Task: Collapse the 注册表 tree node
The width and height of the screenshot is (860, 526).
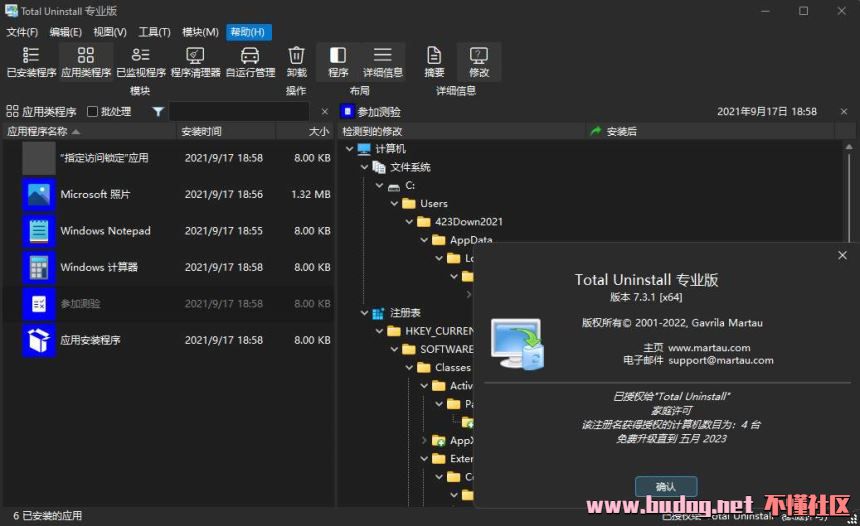Action: coord(364,313)
